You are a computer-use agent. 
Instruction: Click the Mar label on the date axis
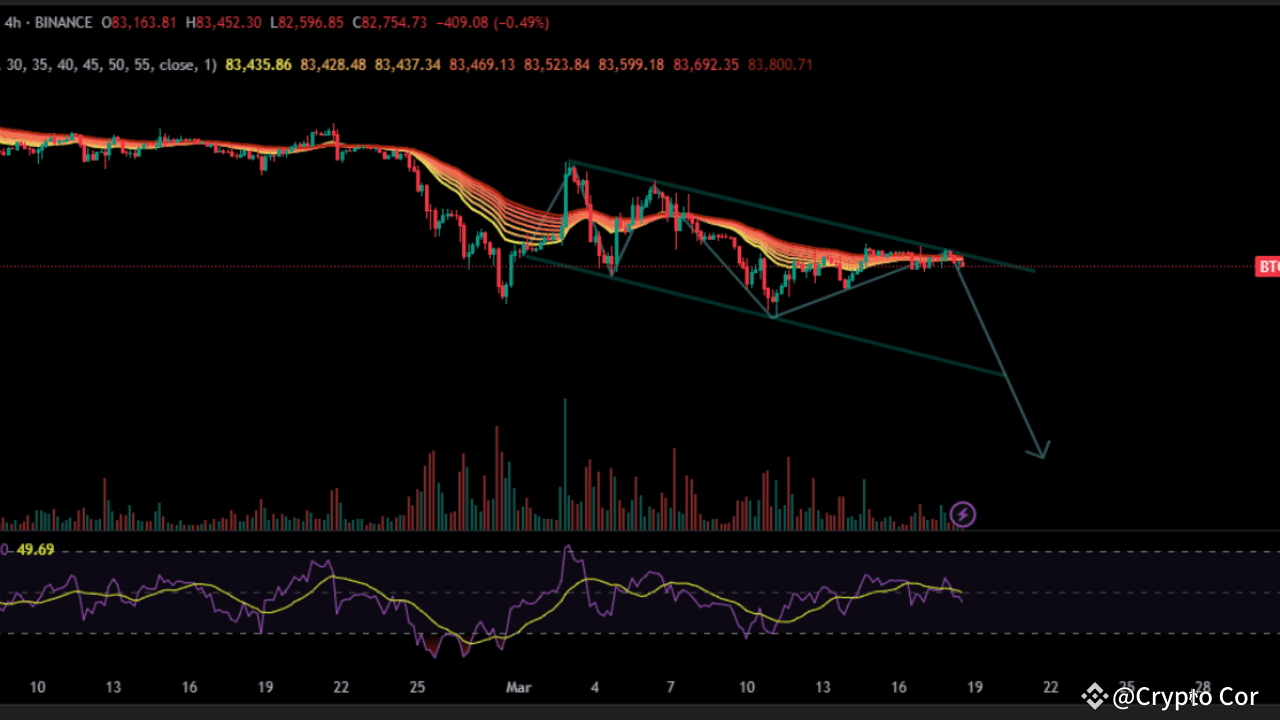(518, 687)
